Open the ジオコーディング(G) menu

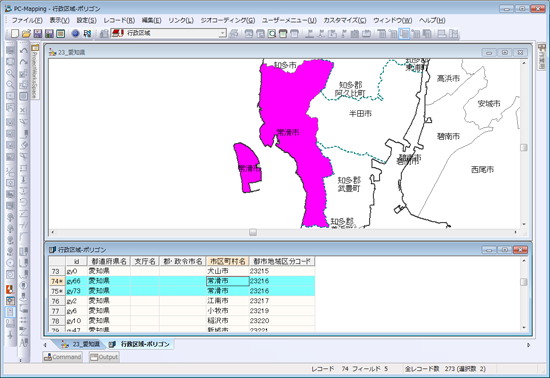(x=228, y=20)
